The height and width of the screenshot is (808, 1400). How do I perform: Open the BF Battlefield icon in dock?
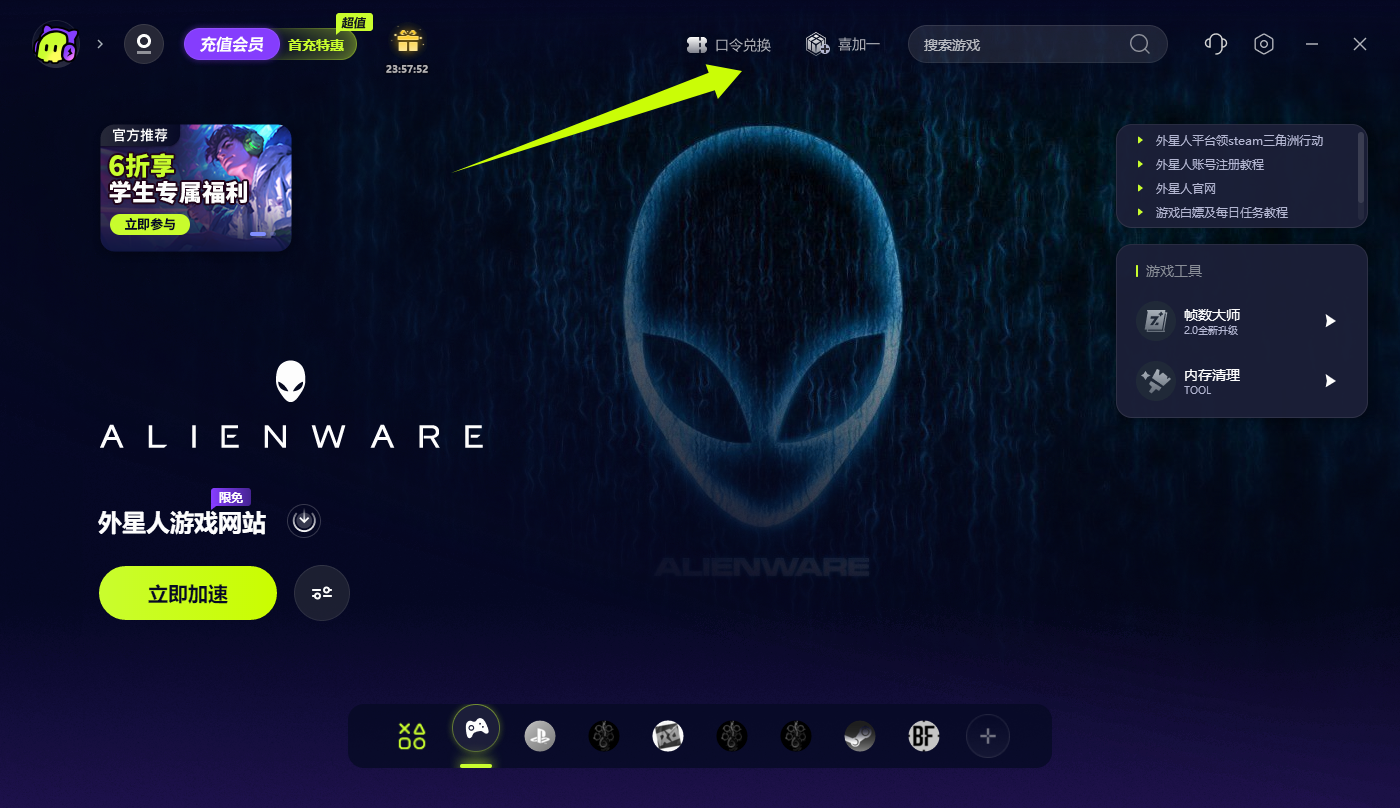pos(924,737)
